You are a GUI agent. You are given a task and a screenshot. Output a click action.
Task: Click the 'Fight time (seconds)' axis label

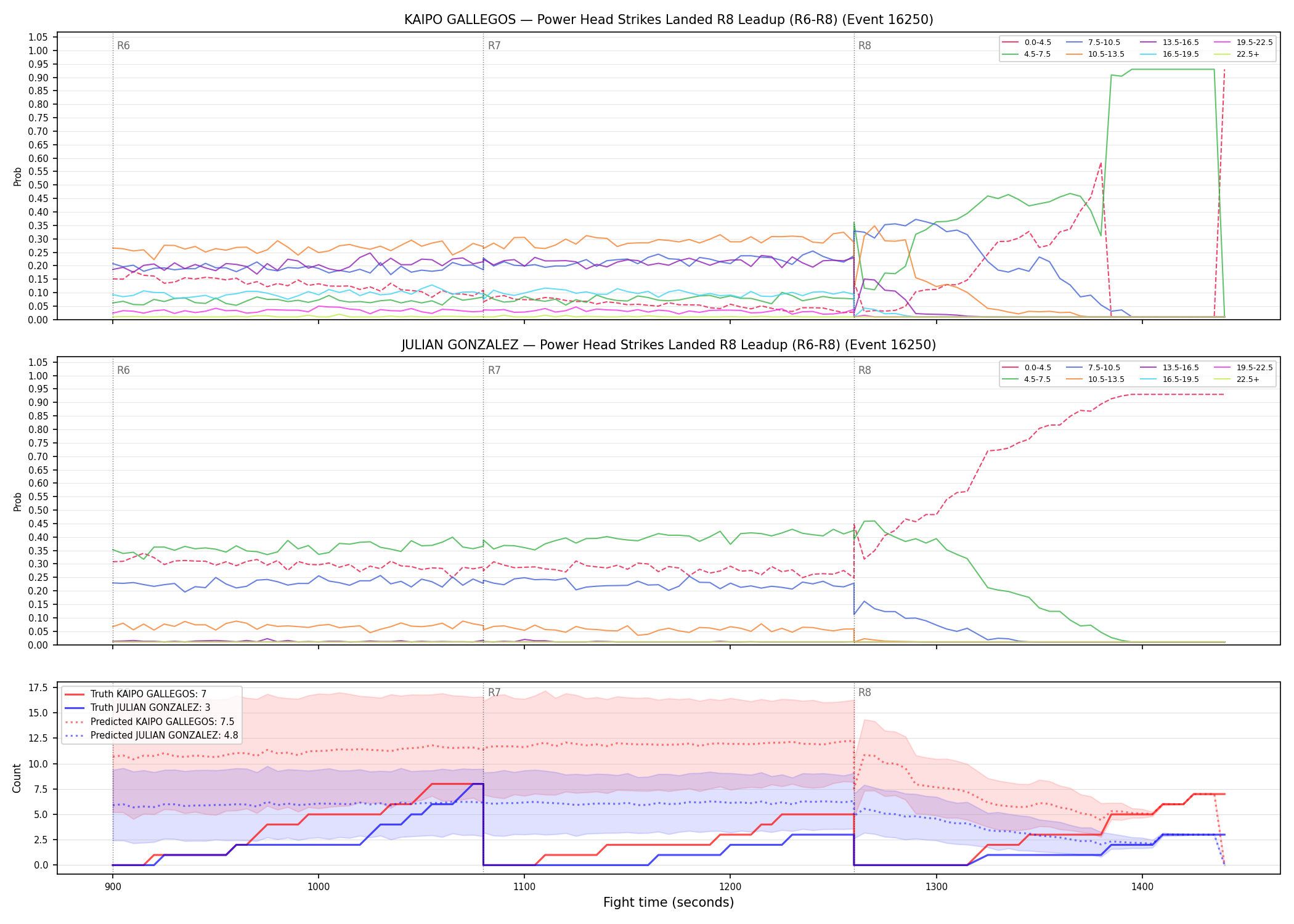tap(669, 903)
